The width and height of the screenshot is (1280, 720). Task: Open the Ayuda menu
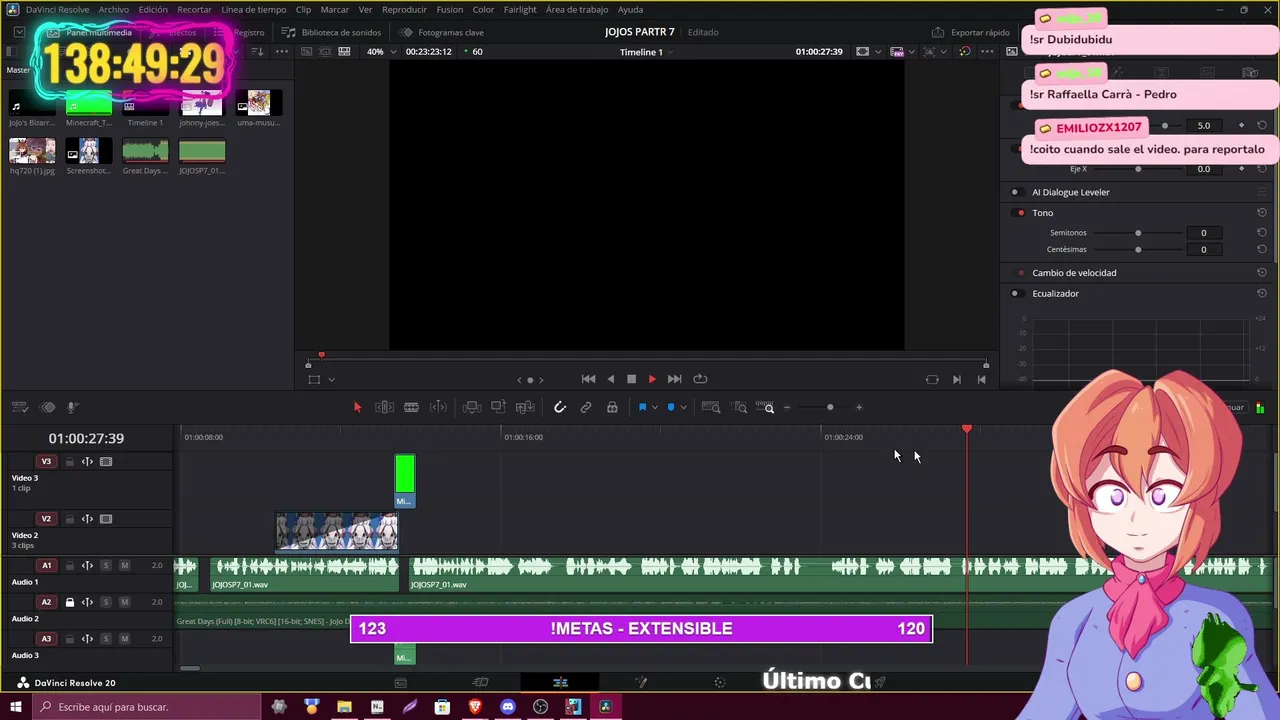[630, 9]
